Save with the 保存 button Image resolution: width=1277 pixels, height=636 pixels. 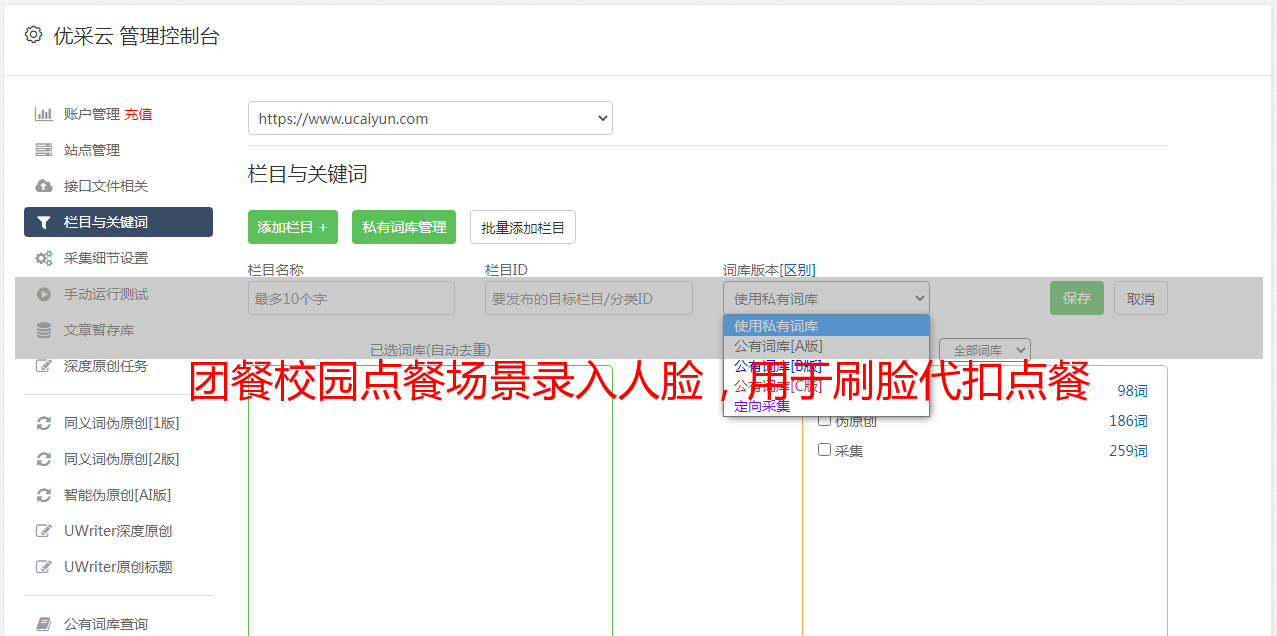point(1077,298)
